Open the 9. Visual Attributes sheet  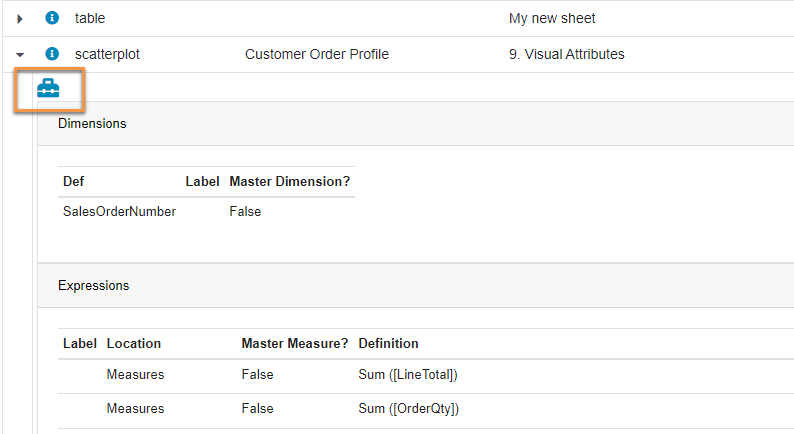click(x=566, y=54)
